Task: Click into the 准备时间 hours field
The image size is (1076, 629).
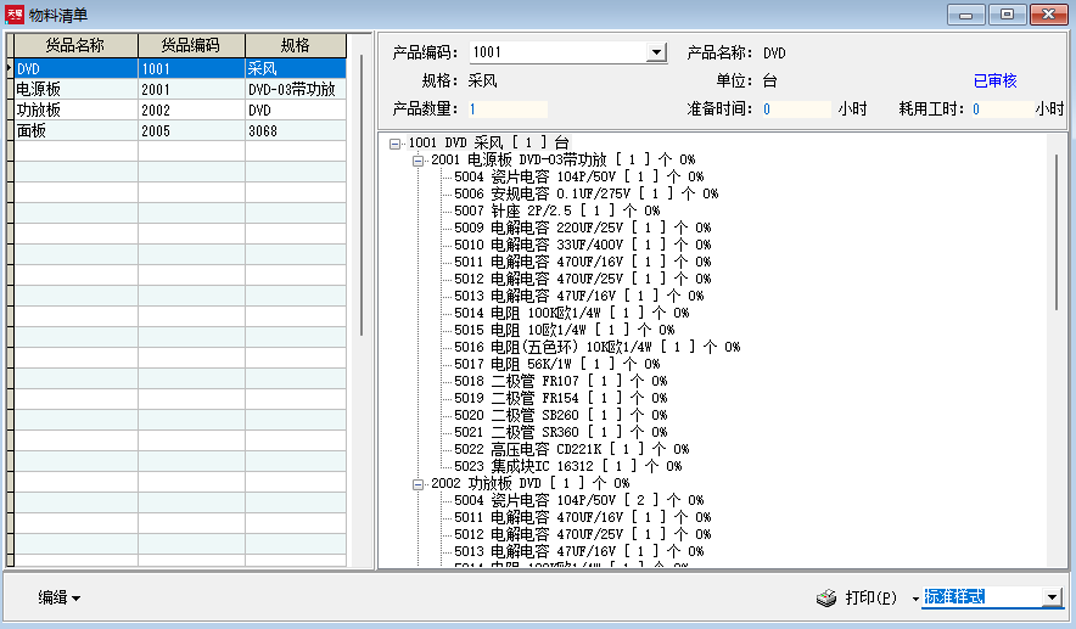Action: pos(796,109)
